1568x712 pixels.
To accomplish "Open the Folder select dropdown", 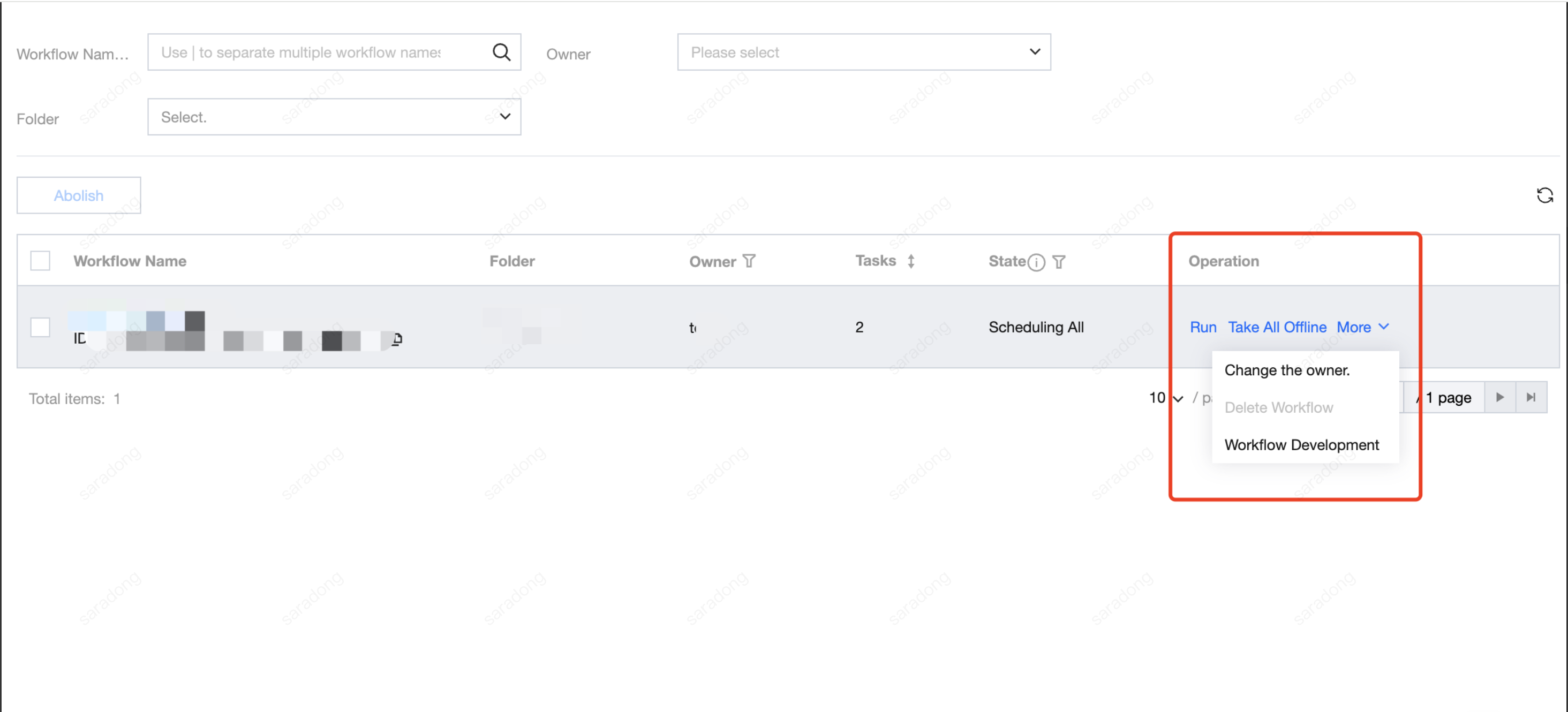I will click(334, 117).
